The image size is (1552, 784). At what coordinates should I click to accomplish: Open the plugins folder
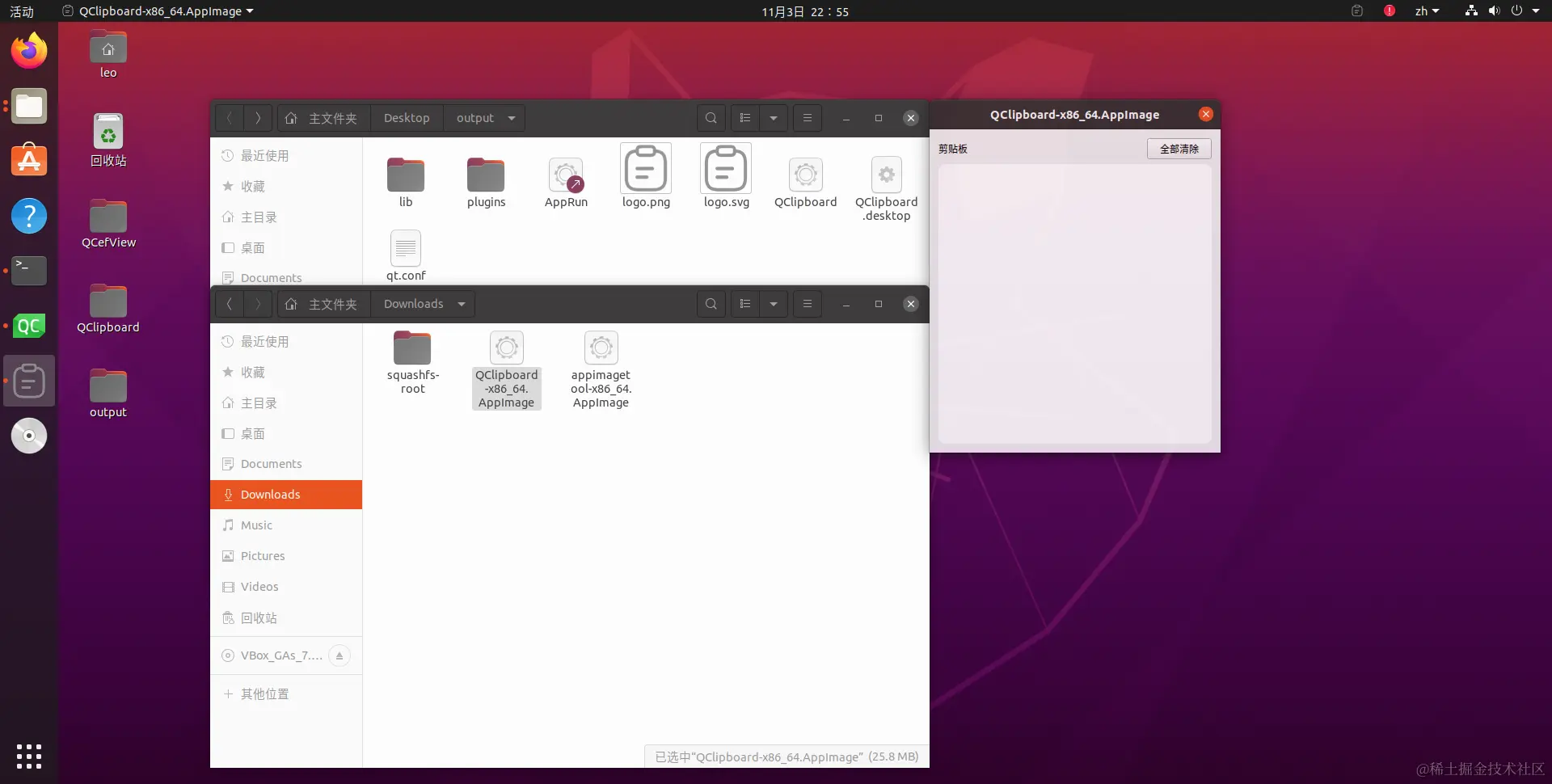point(485,174)
